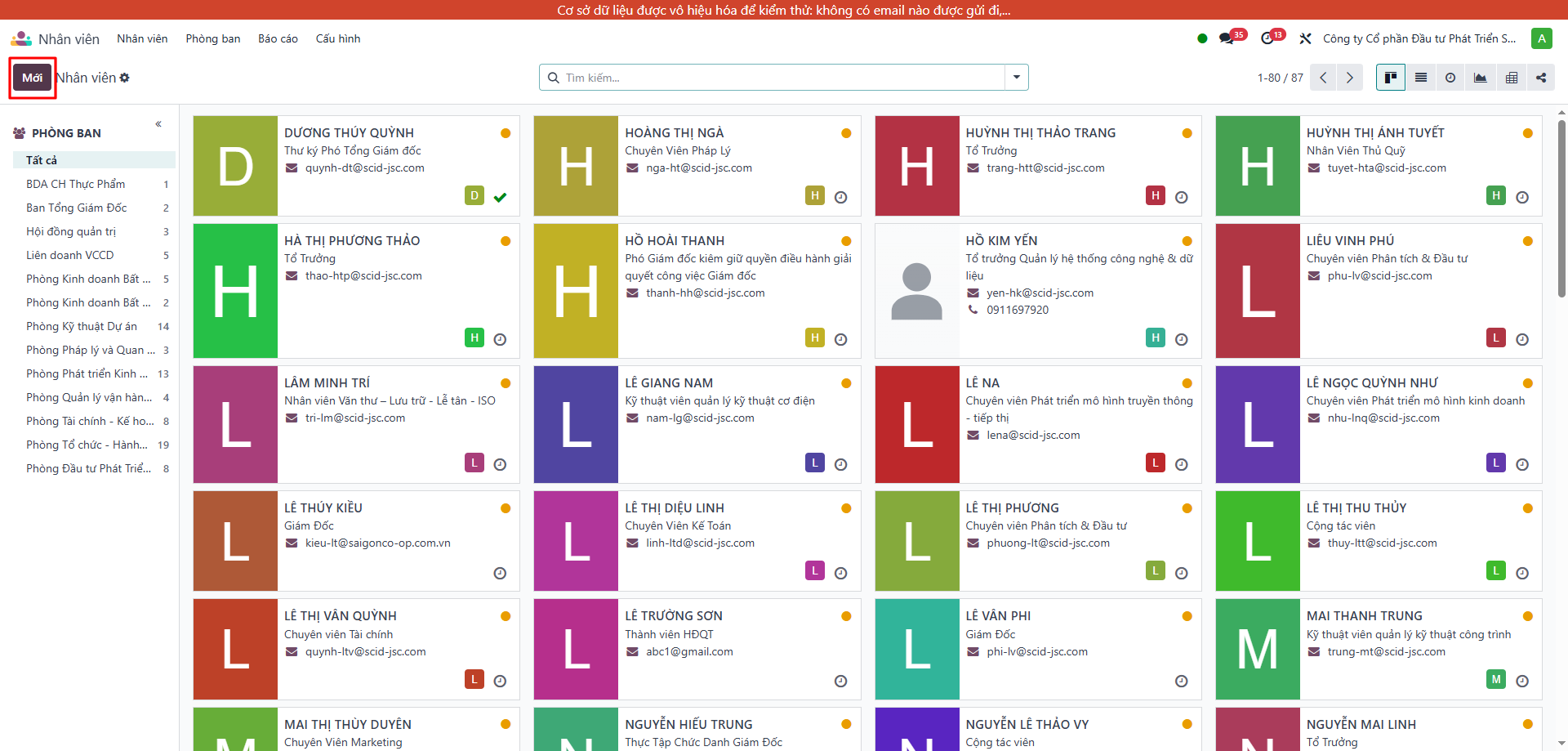Click presence dot on HUỲNH THỊ THẢO TRANG card

tap(1187, 133)
